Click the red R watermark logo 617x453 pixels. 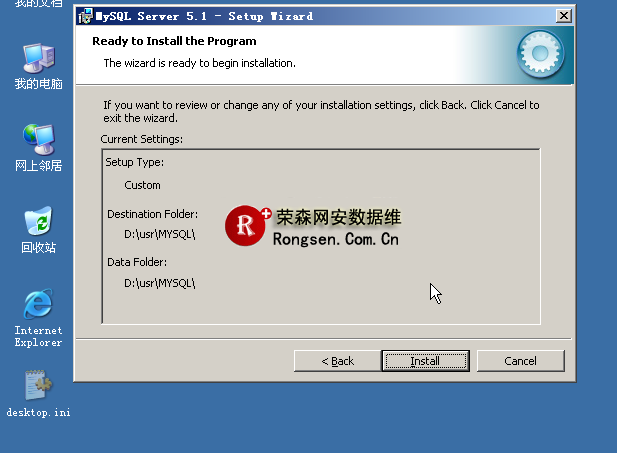point(246,227)
